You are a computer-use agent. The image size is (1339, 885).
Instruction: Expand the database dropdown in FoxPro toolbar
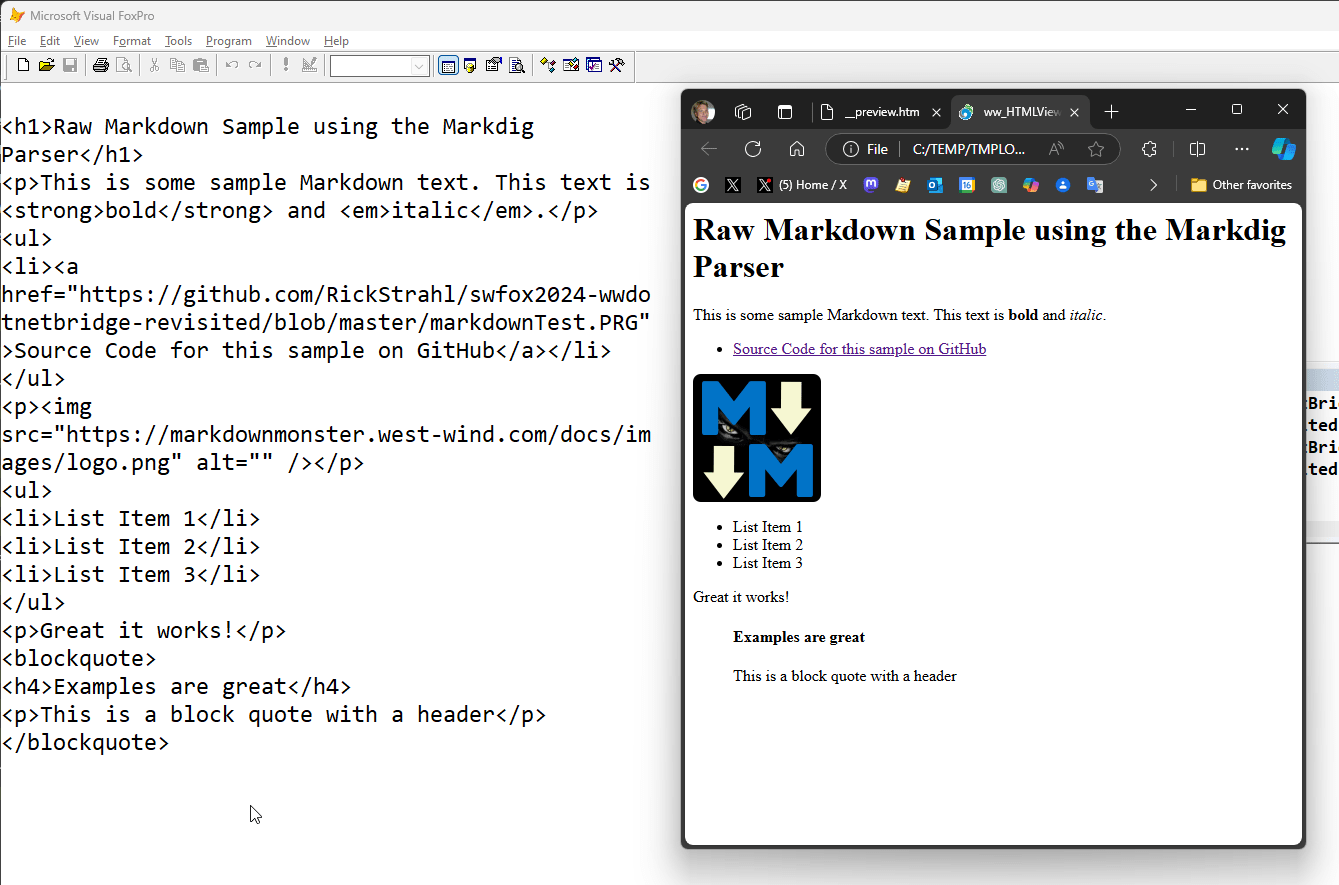pyautogui.click(x=419, y=66)
